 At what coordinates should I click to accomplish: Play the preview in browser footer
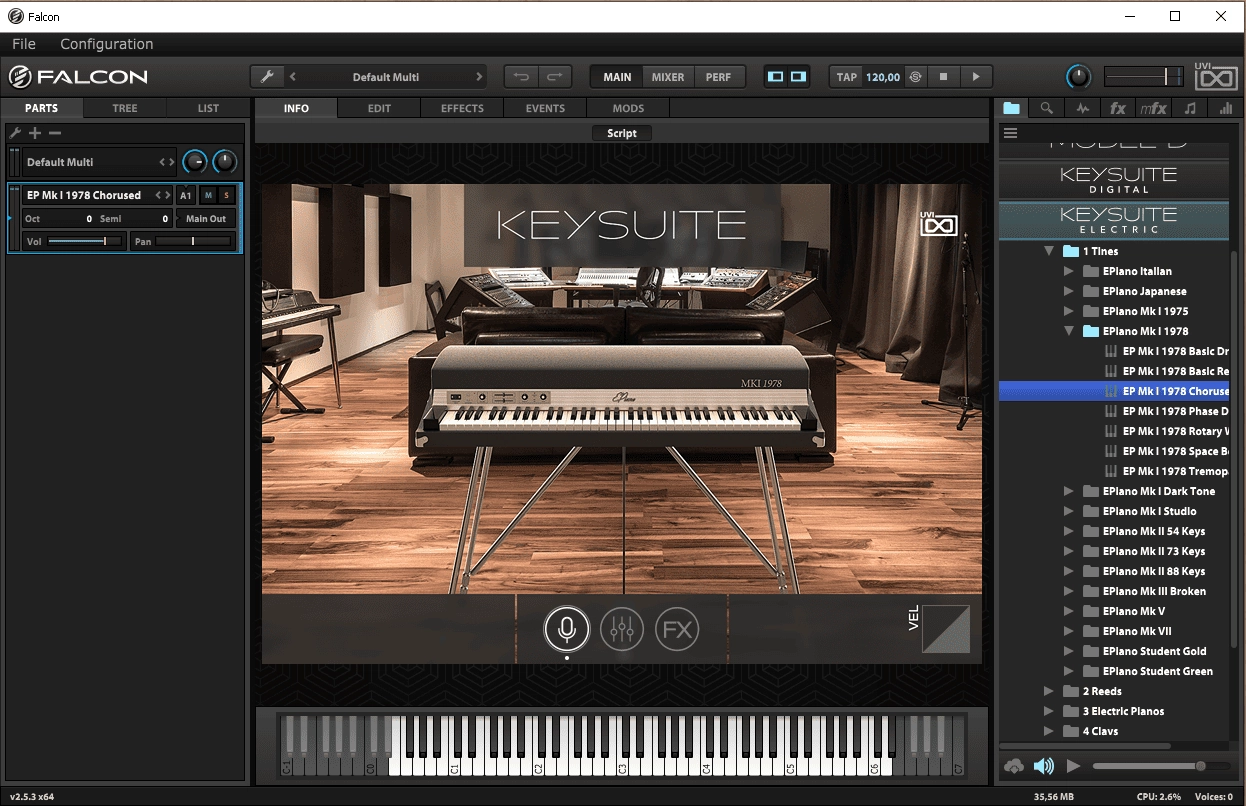coord(1073,766)
